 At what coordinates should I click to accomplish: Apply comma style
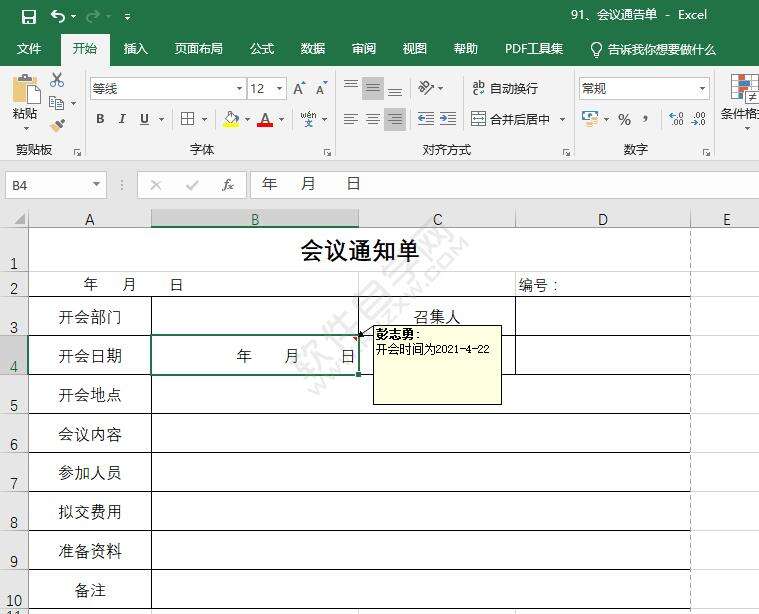coord(646,119)
